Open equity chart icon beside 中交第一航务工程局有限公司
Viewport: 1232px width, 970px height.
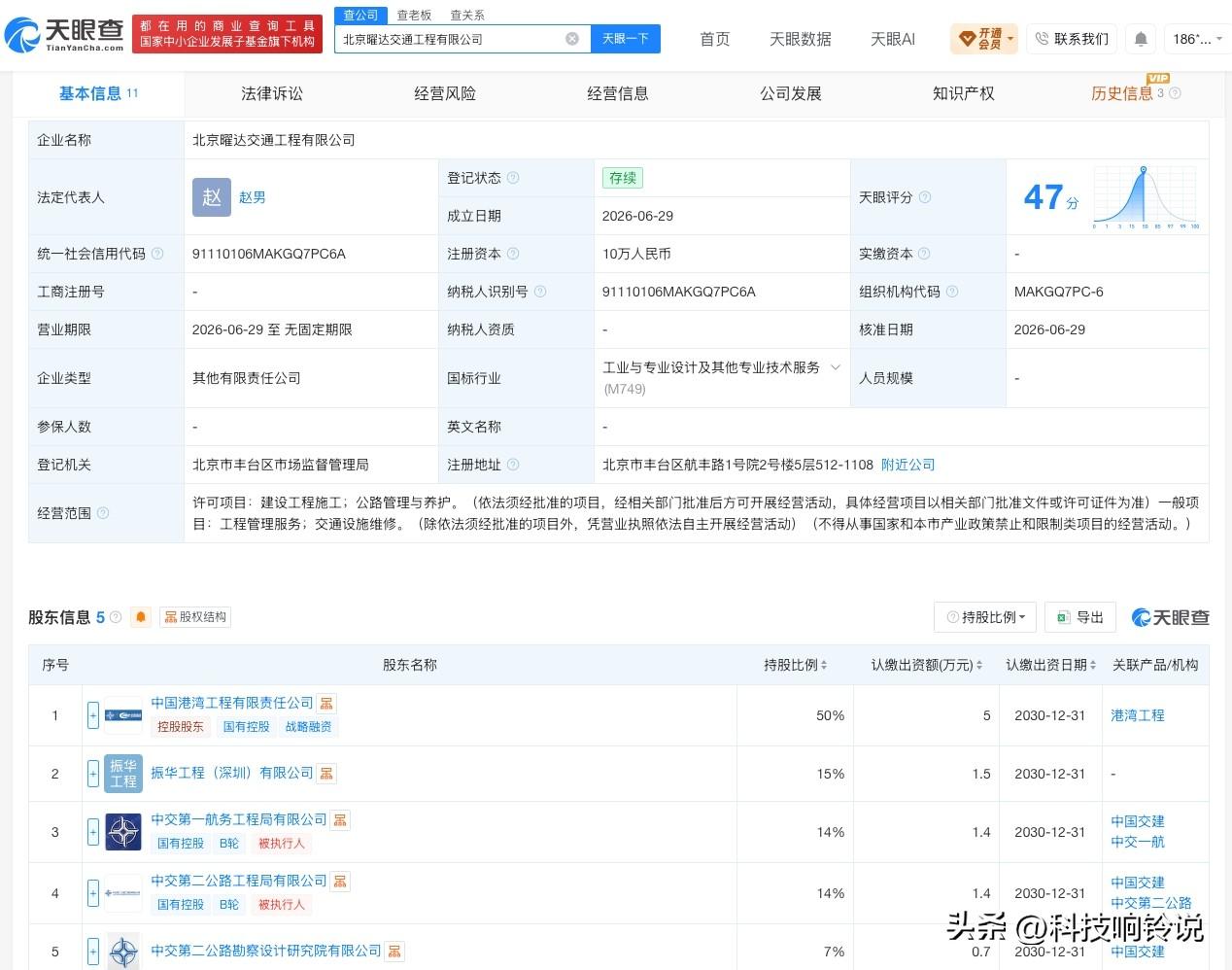340,820
